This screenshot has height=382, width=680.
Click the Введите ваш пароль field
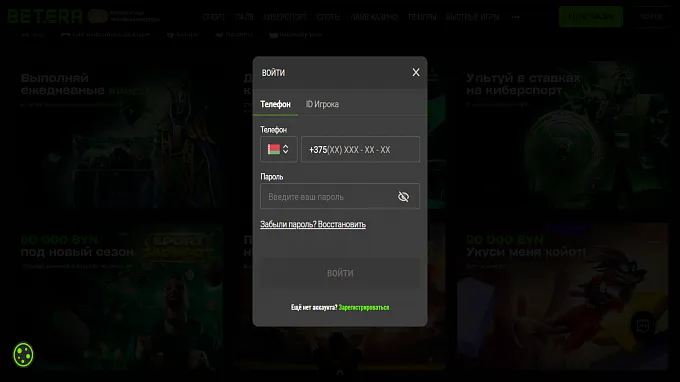click(340, 196)
